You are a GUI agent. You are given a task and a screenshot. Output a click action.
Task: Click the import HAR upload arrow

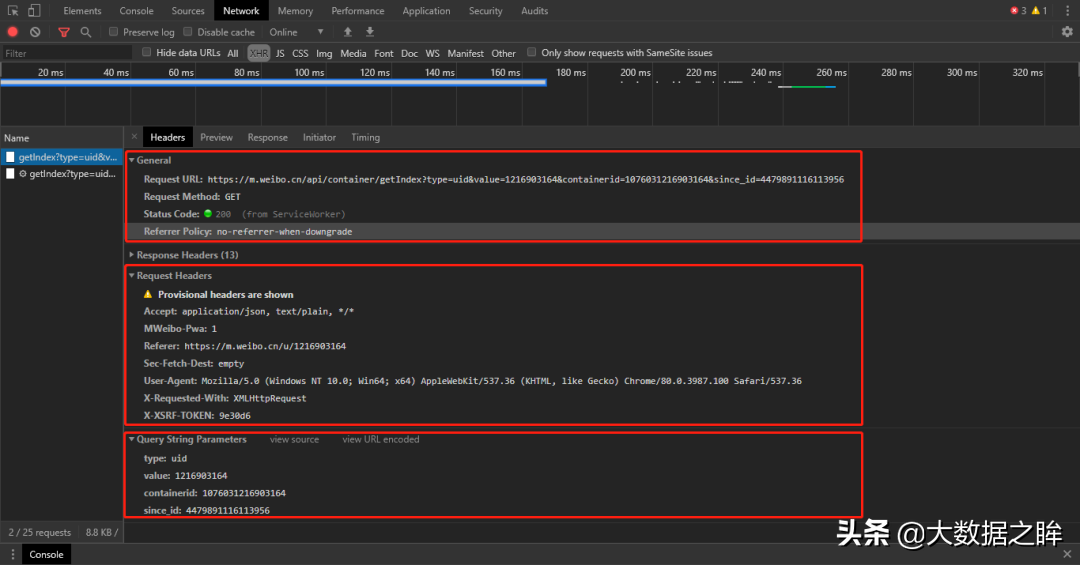click(348, 32)
